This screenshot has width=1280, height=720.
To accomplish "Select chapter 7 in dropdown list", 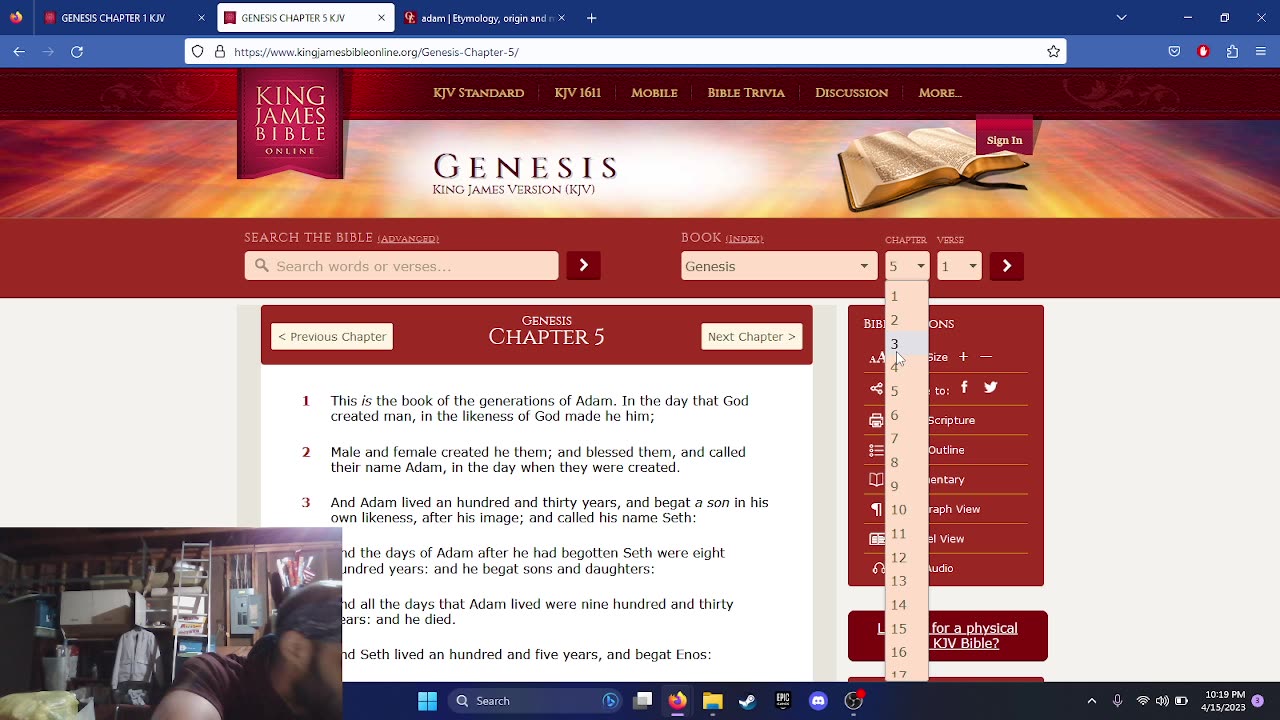I will pyautogui.click(x=907, y=439).
